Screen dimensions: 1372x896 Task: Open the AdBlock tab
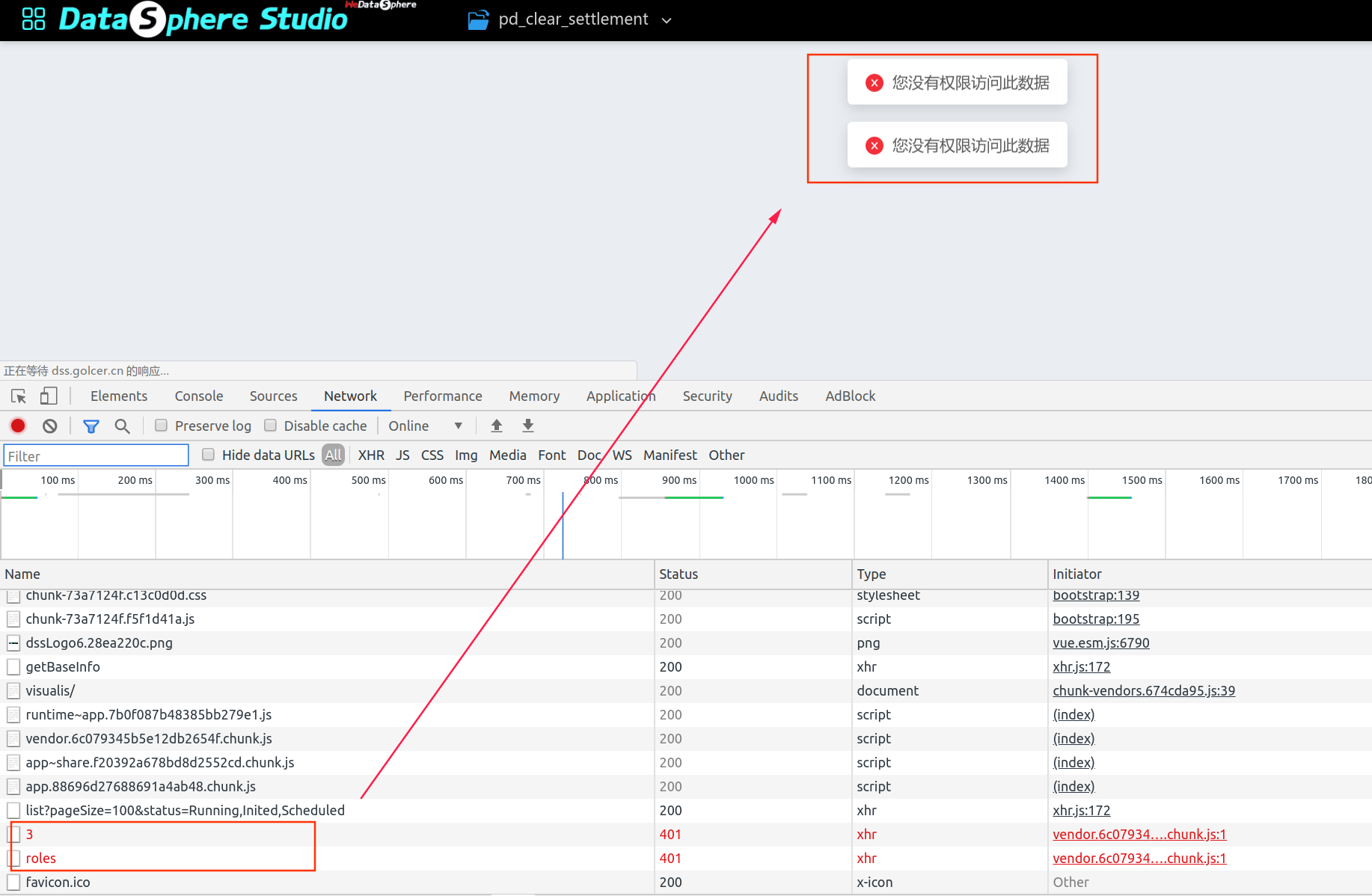coord(850,396)
